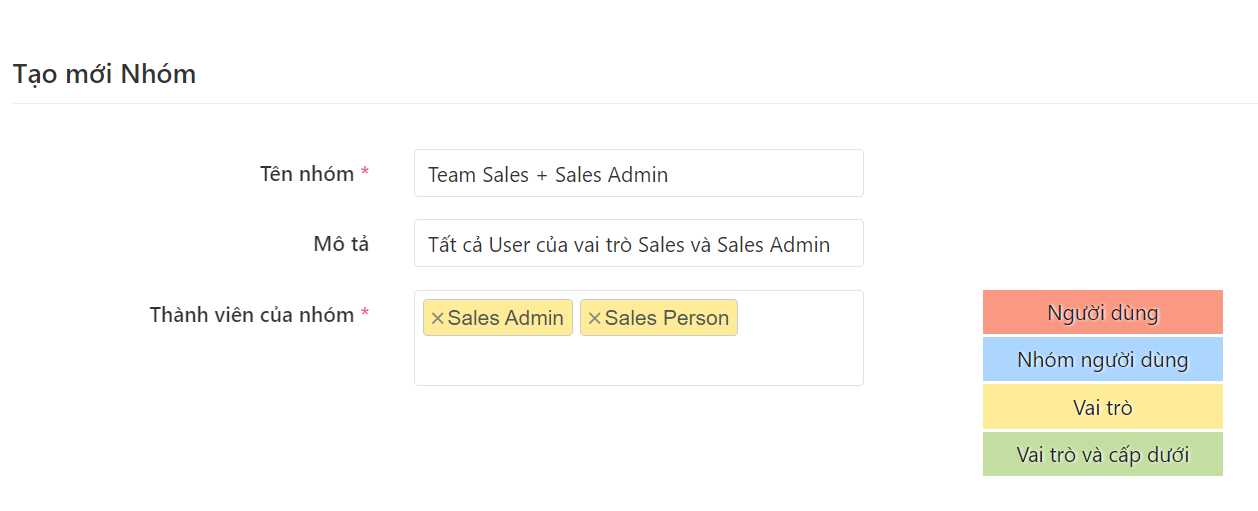The image size is (1258, 511).
Task: Open the Thành viên của nhóm member selector
Action: point(638,358)
